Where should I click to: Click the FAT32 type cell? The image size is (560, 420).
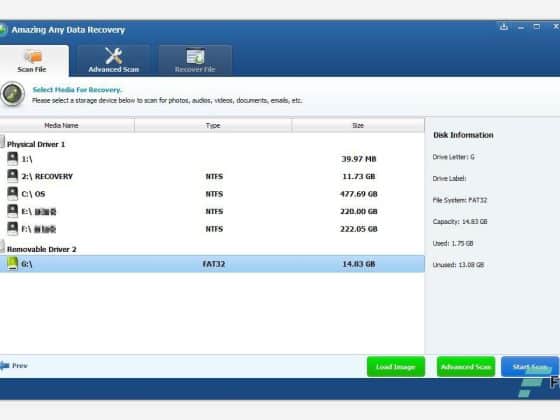214,264
